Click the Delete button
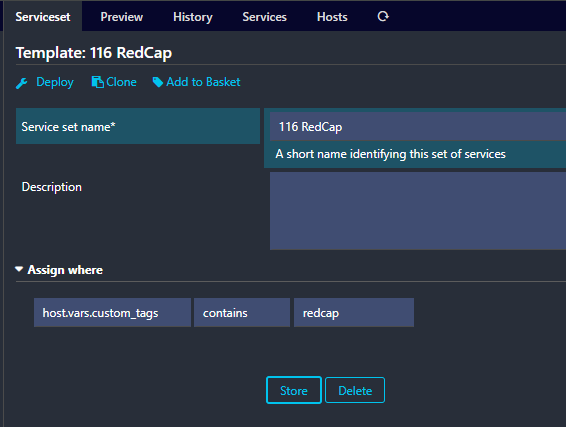Image resolution: width=566 pixels, height=427 pixels. [355, 390]
